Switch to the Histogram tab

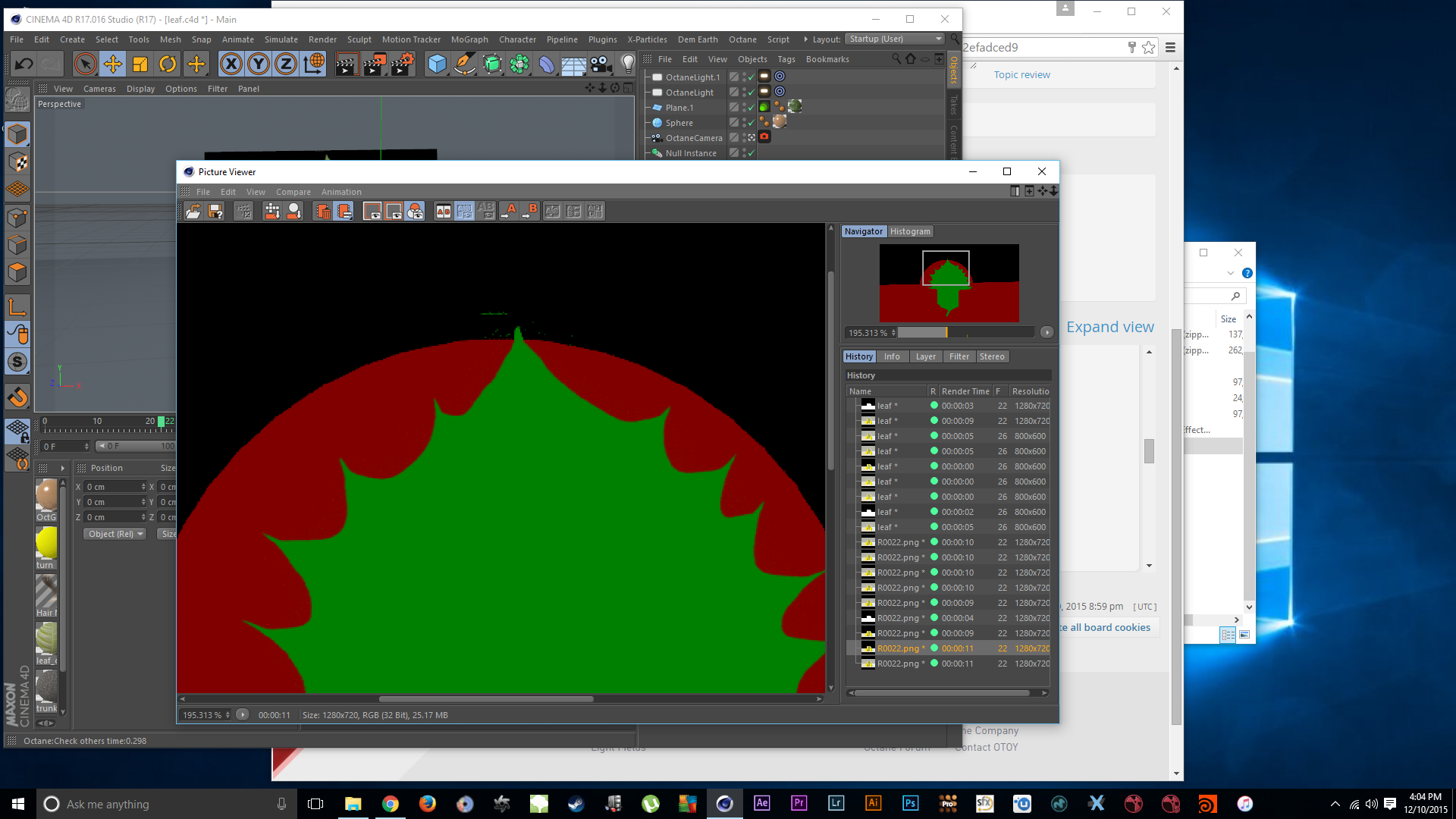(x=910, y=231)
